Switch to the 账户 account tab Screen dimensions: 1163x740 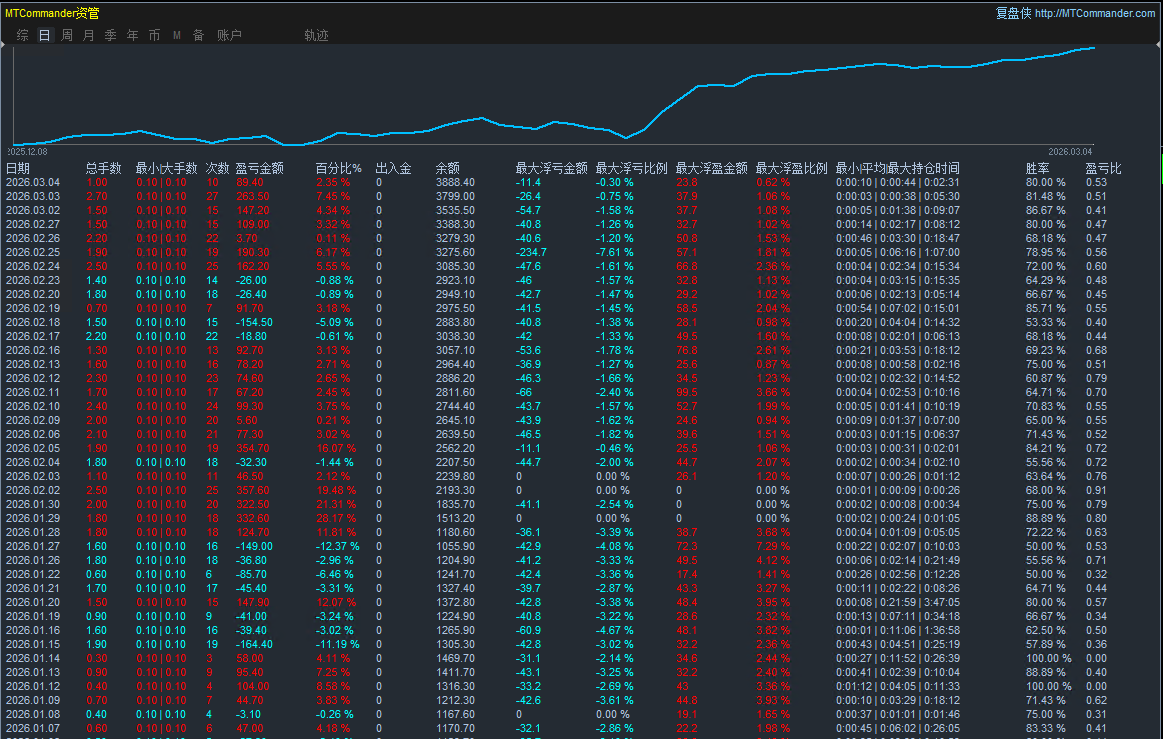[229, 35]
